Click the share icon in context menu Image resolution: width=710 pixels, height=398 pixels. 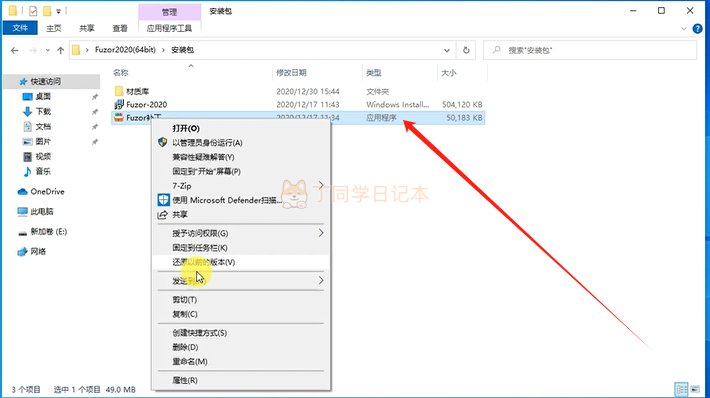tap(163, 215)
